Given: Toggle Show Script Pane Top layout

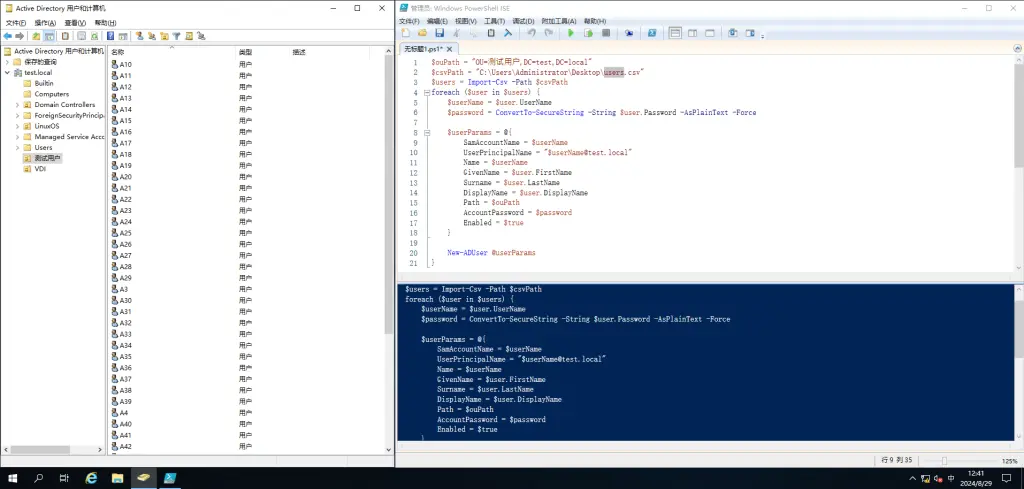Looking at the screenshot, I should pyautogui.click(x=675, y=33).
